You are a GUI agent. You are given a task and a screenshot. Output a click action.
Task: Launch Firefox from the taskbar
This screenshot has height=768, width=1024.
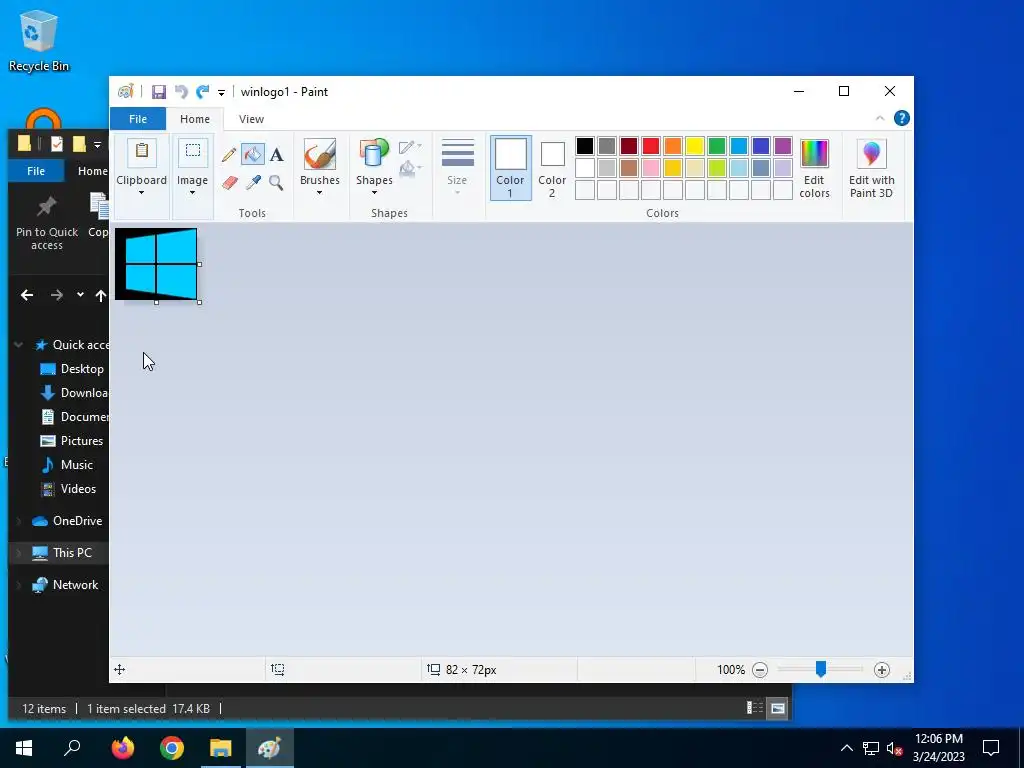(x=123, y=748)
